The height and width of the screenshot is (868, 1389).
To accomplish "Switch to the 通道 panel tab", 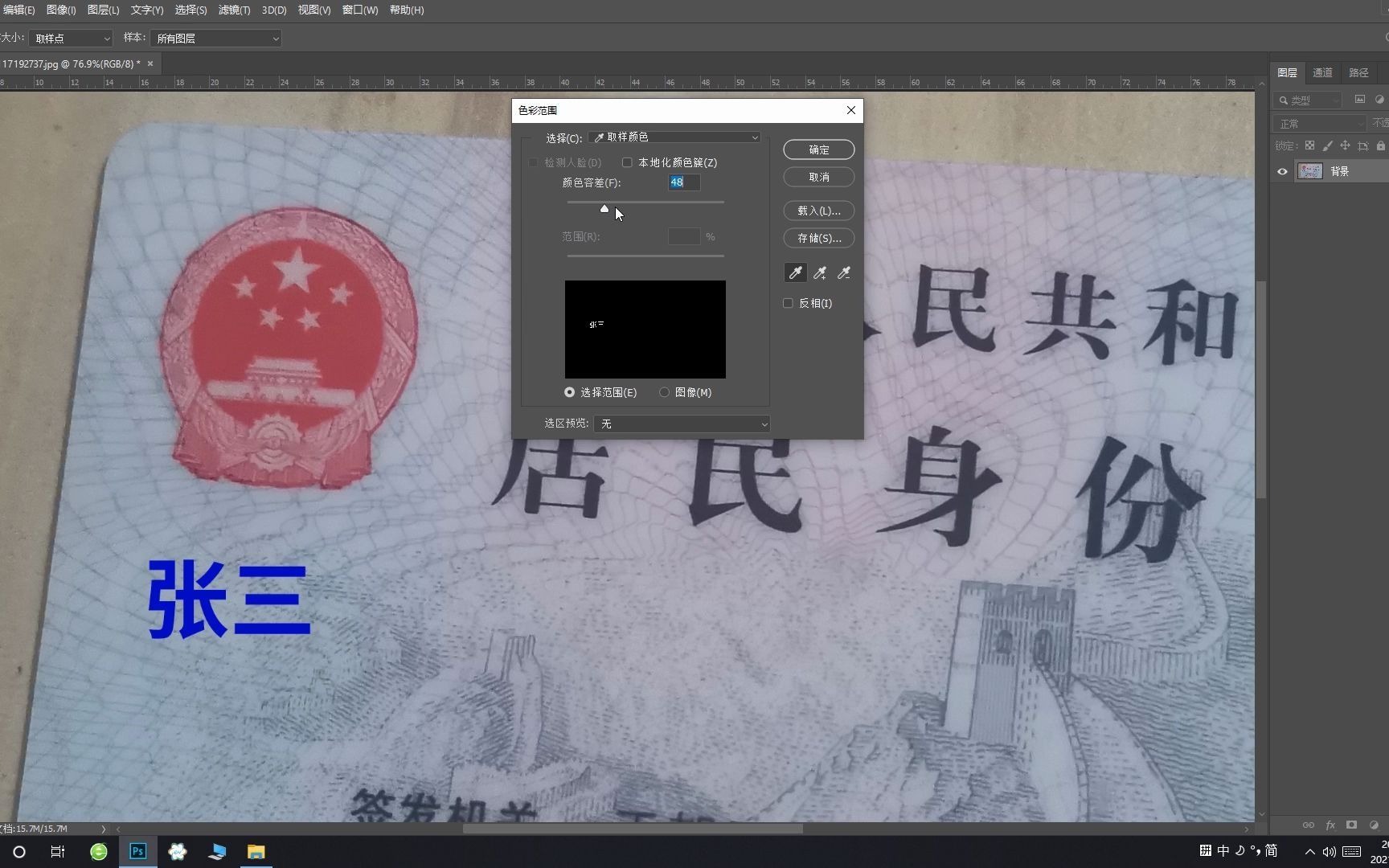I will [x=1322, y=72].
